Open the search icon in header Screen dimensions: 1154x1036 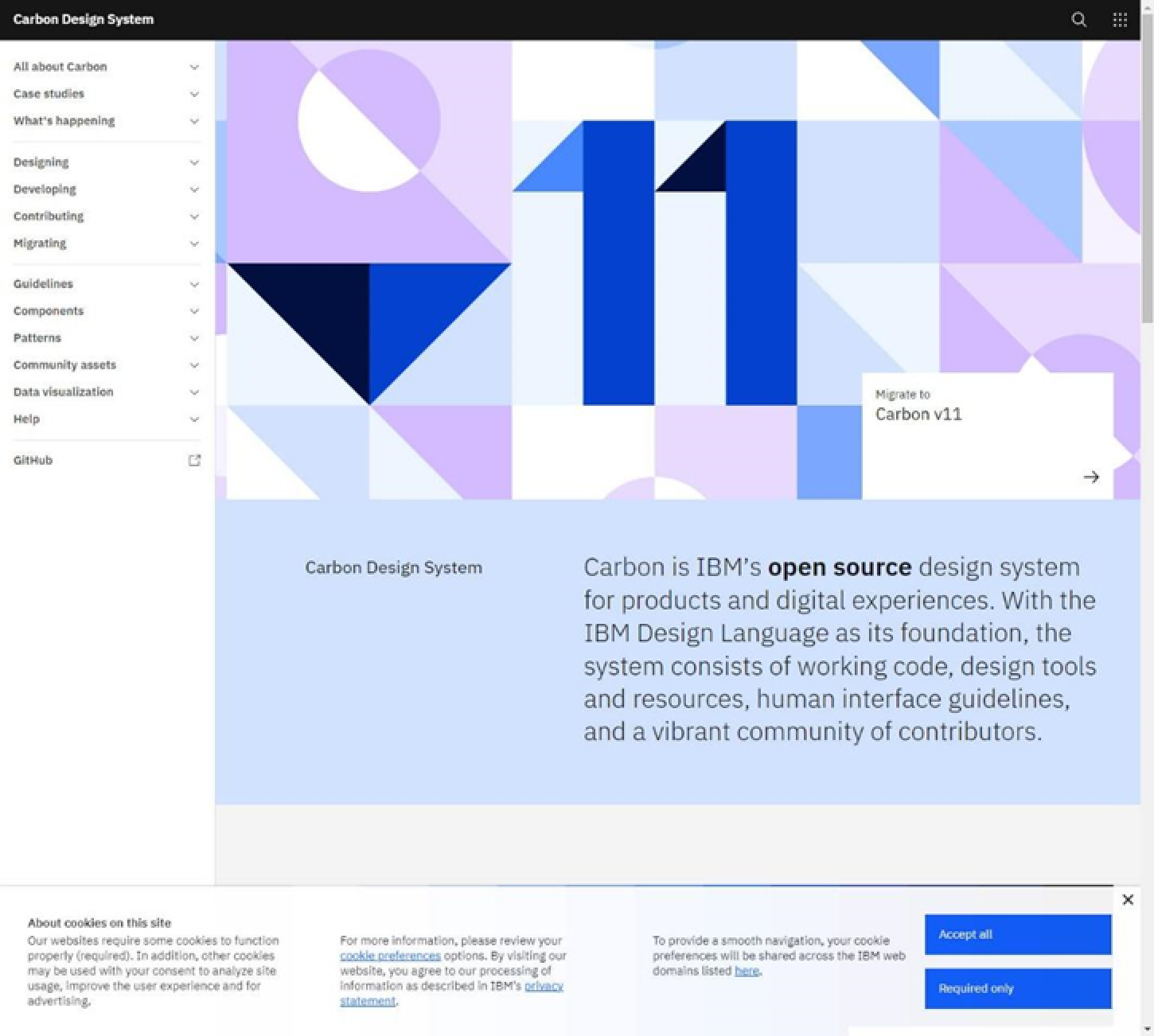[x=1078, y=20]
